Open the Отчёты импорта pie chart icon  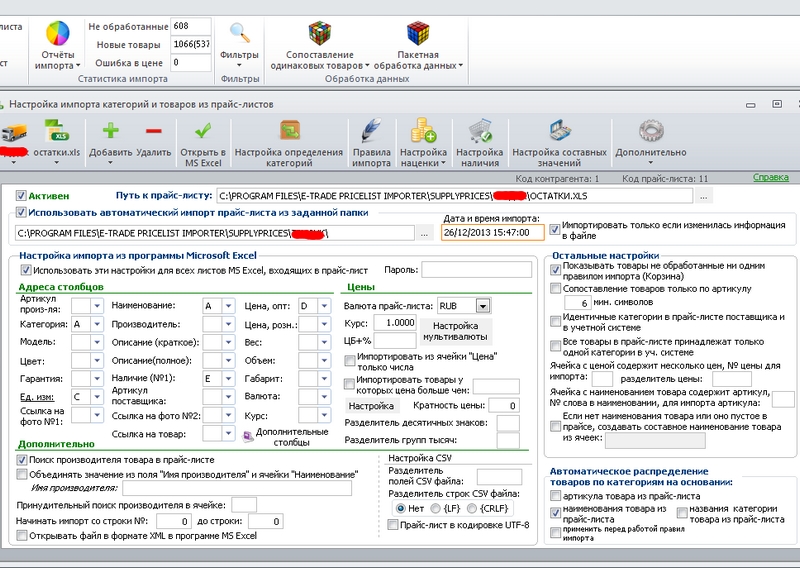(x=58, y=34)
